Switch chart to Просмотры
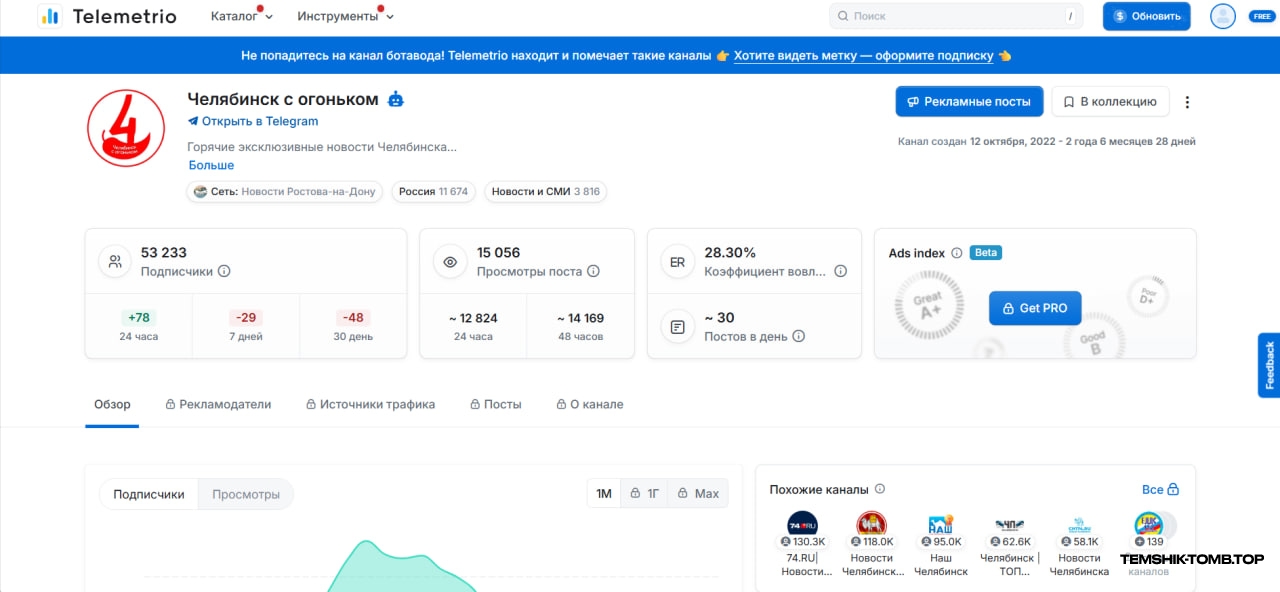 (x=246, y=494)
